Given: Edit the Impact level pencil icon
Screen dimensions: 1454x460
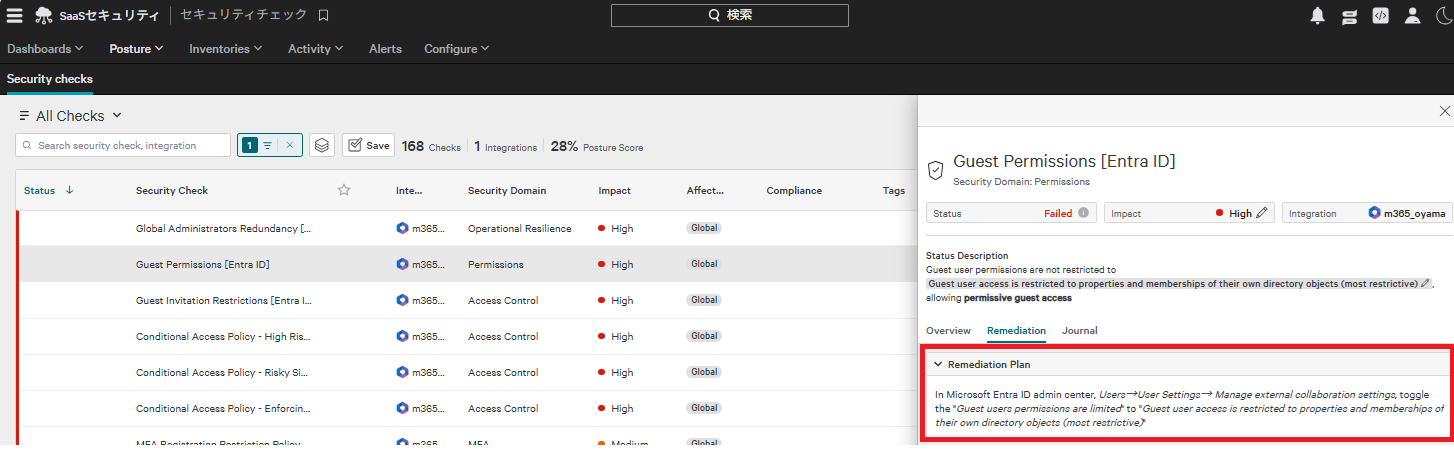Looking at the screenshot, I should click(x=1262, y=213).
